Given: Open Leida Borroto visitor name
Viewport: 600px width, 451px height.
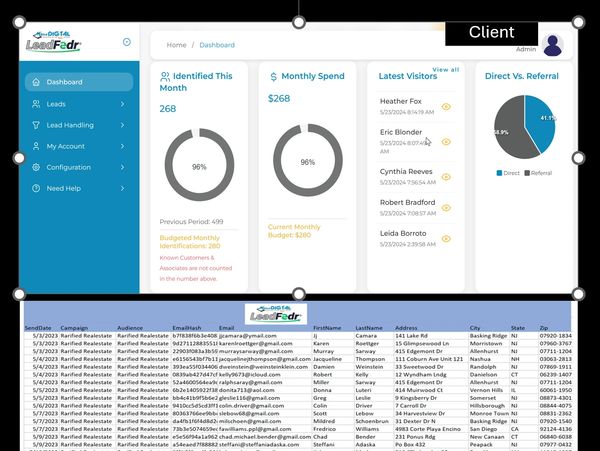Looking at the screenshot, I should click(403, 234).
